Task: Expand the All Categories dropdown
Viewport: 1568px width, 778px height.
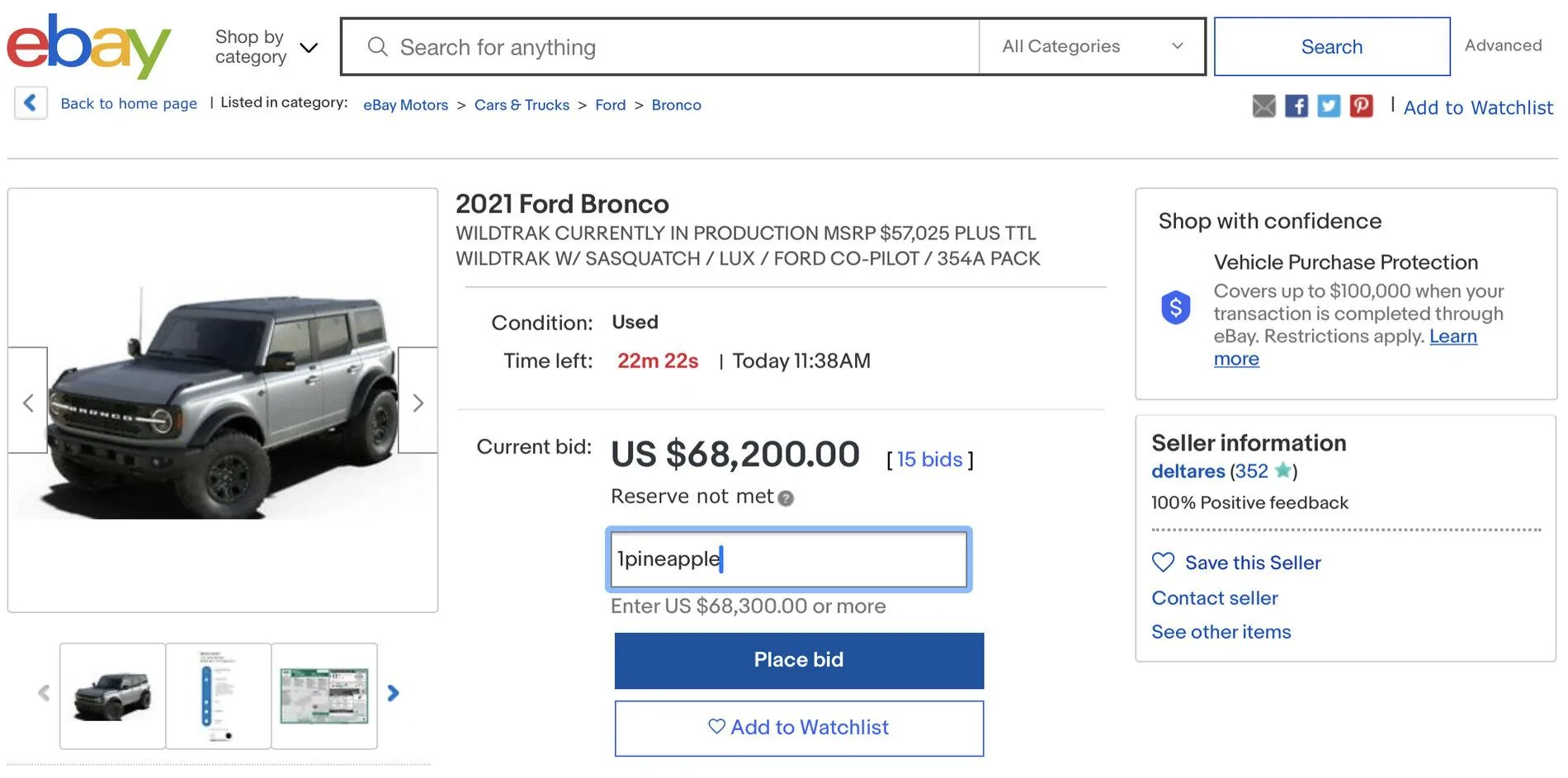Action: tap(1092, 46)
